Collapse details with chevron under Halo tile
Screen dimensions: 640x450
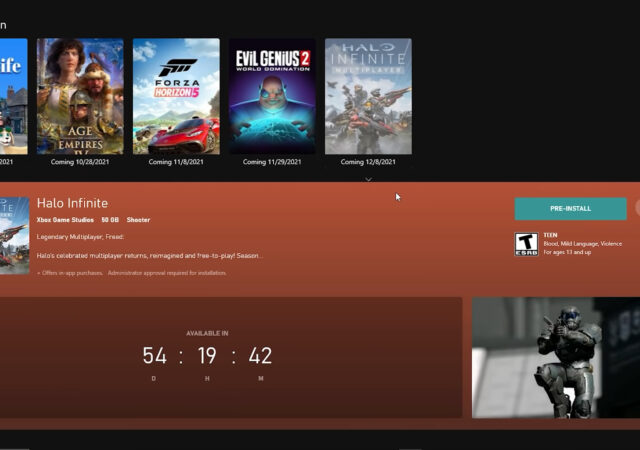[x=368, y=179]
